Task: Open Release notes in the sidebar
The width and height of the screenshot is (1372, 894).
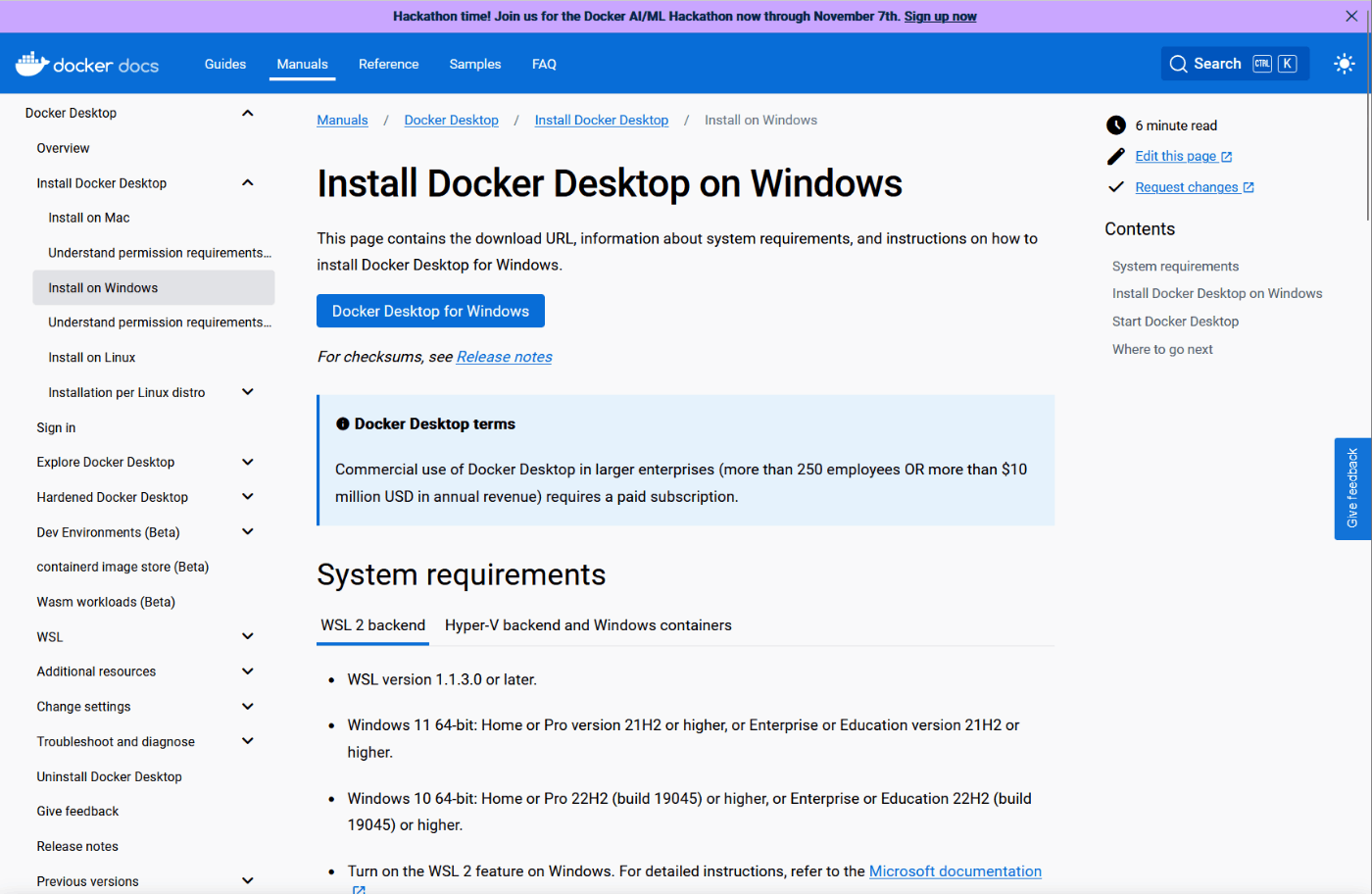Action: coord(77,846)
